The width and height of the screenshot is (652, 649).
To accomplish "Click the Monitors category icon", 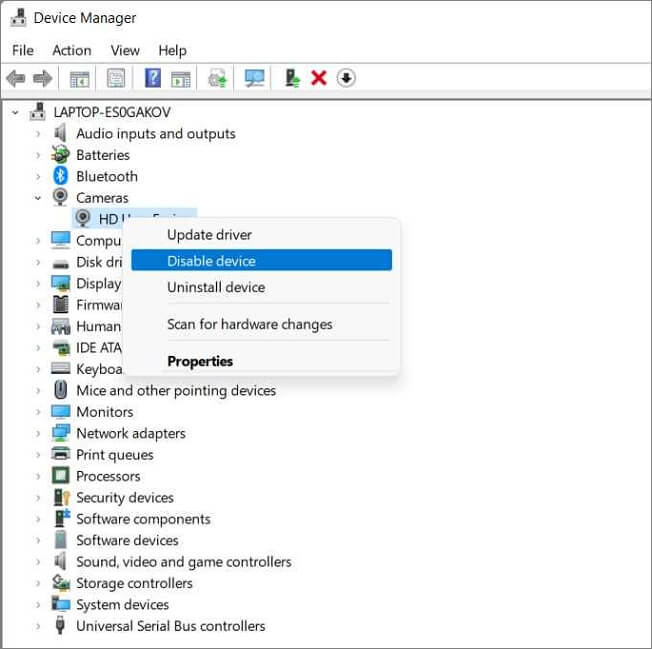I will click(61, 412).
